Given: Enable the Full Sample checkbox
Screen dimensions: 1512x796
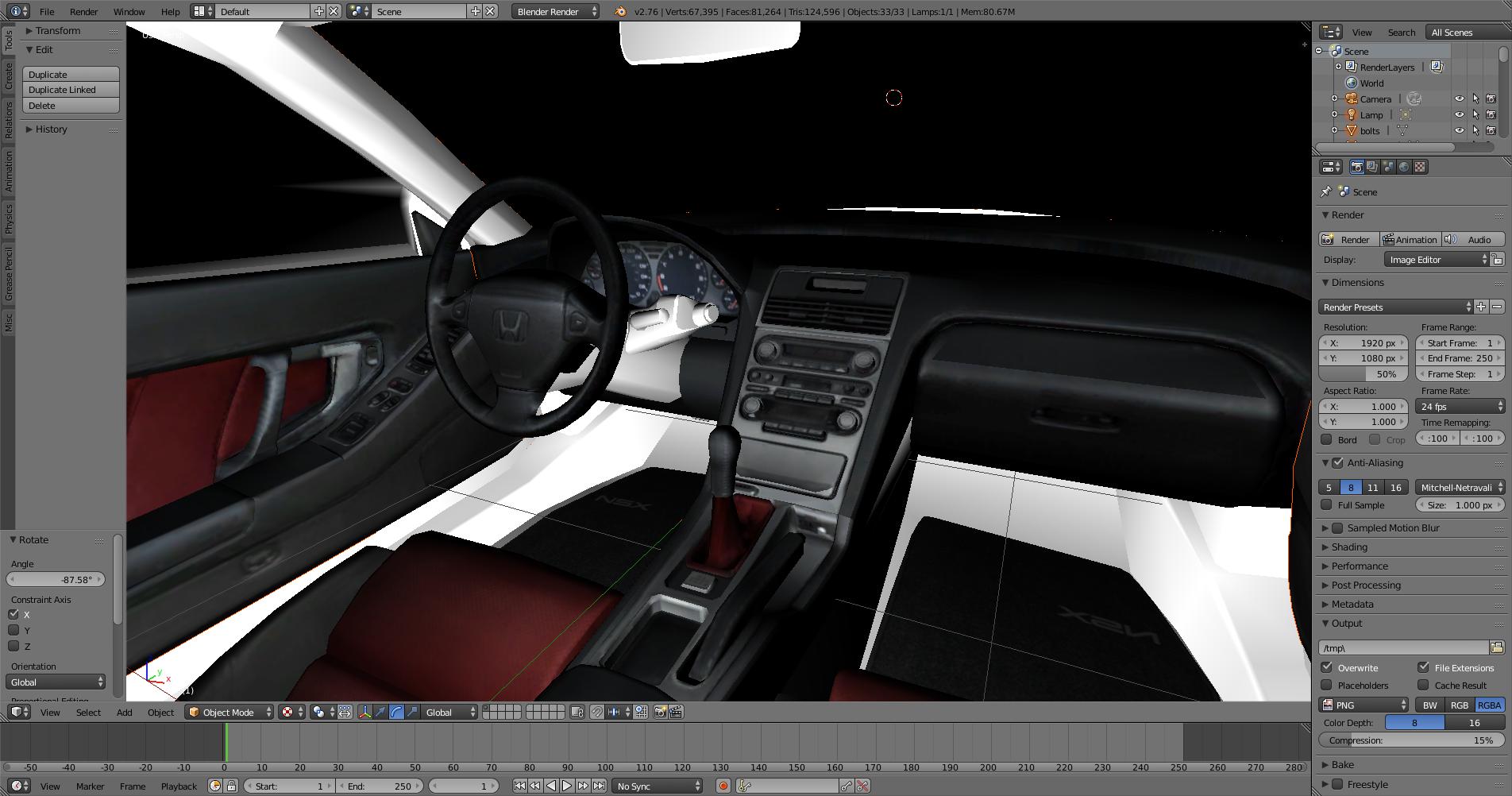Looking at the screenshot, I should (1326, 504).
